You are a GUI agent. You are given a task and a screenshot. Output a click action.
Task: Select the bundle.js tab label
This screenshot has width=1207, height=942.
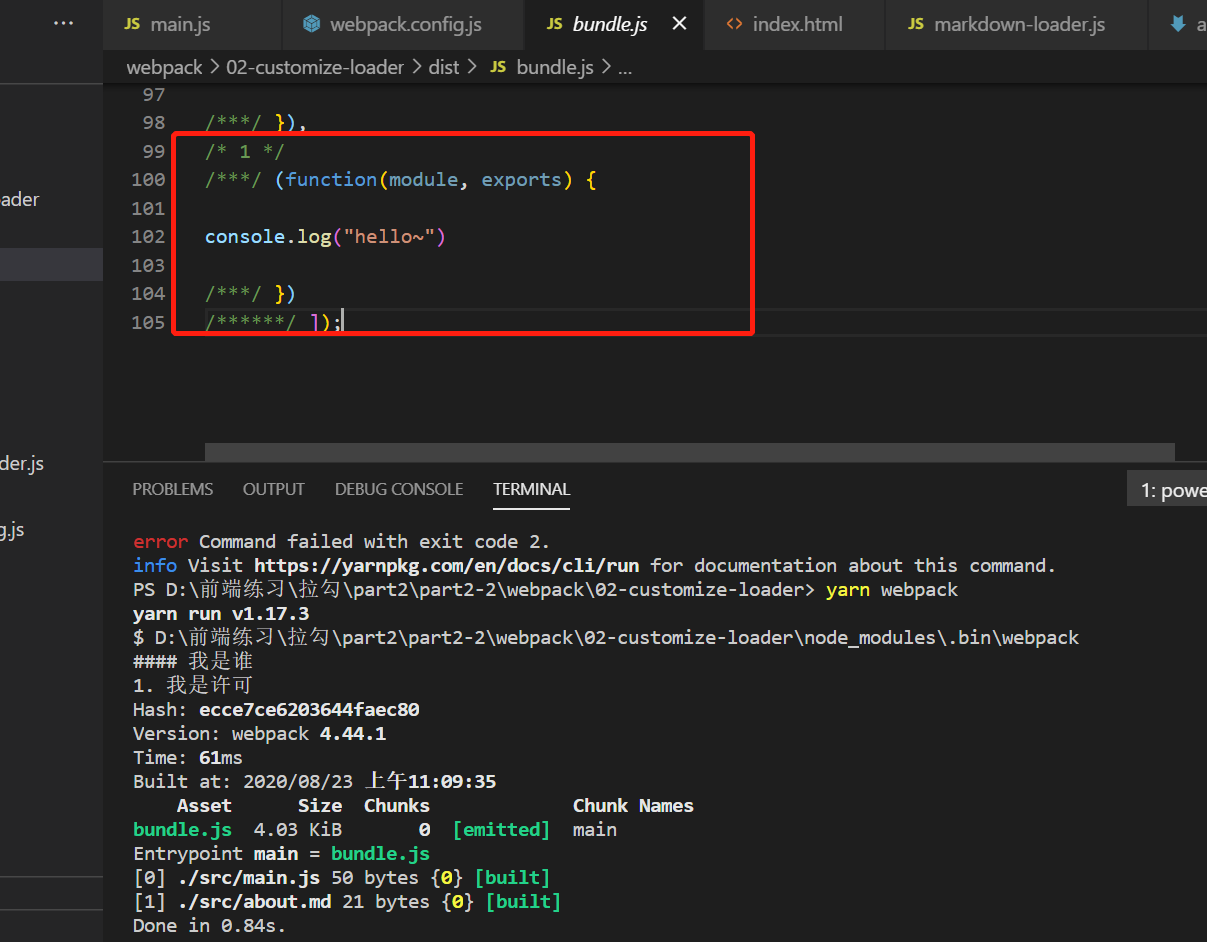[x=610, y=24]
